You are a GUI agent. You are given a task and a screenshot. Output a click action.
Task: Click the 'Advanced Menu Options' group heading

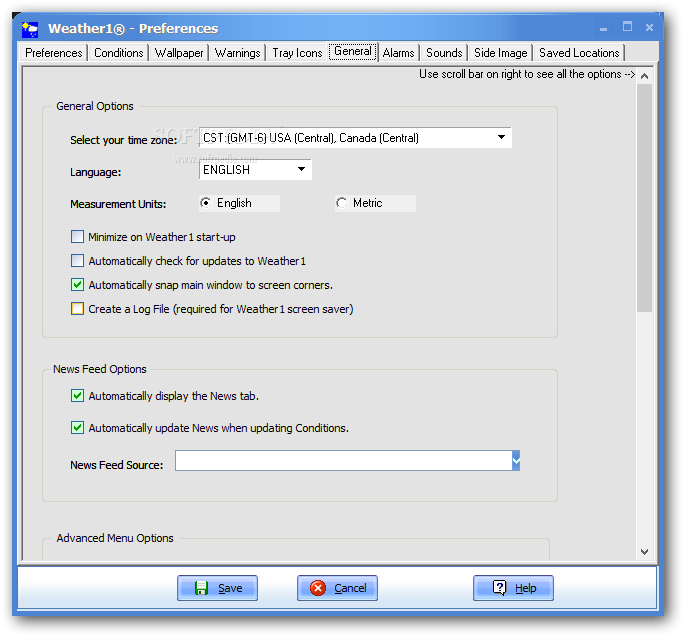click(115, 538)
